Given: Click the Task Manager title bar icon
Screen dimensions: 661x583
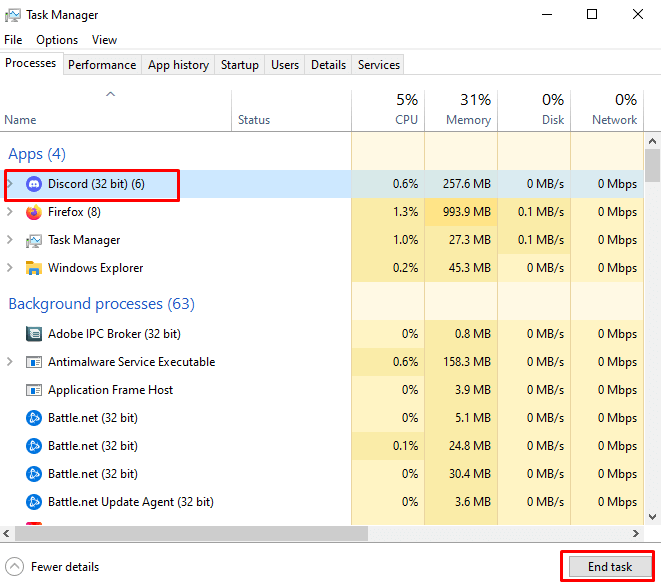Looking at the screenshot, I should pyautogui.click(x=13, y=15).
